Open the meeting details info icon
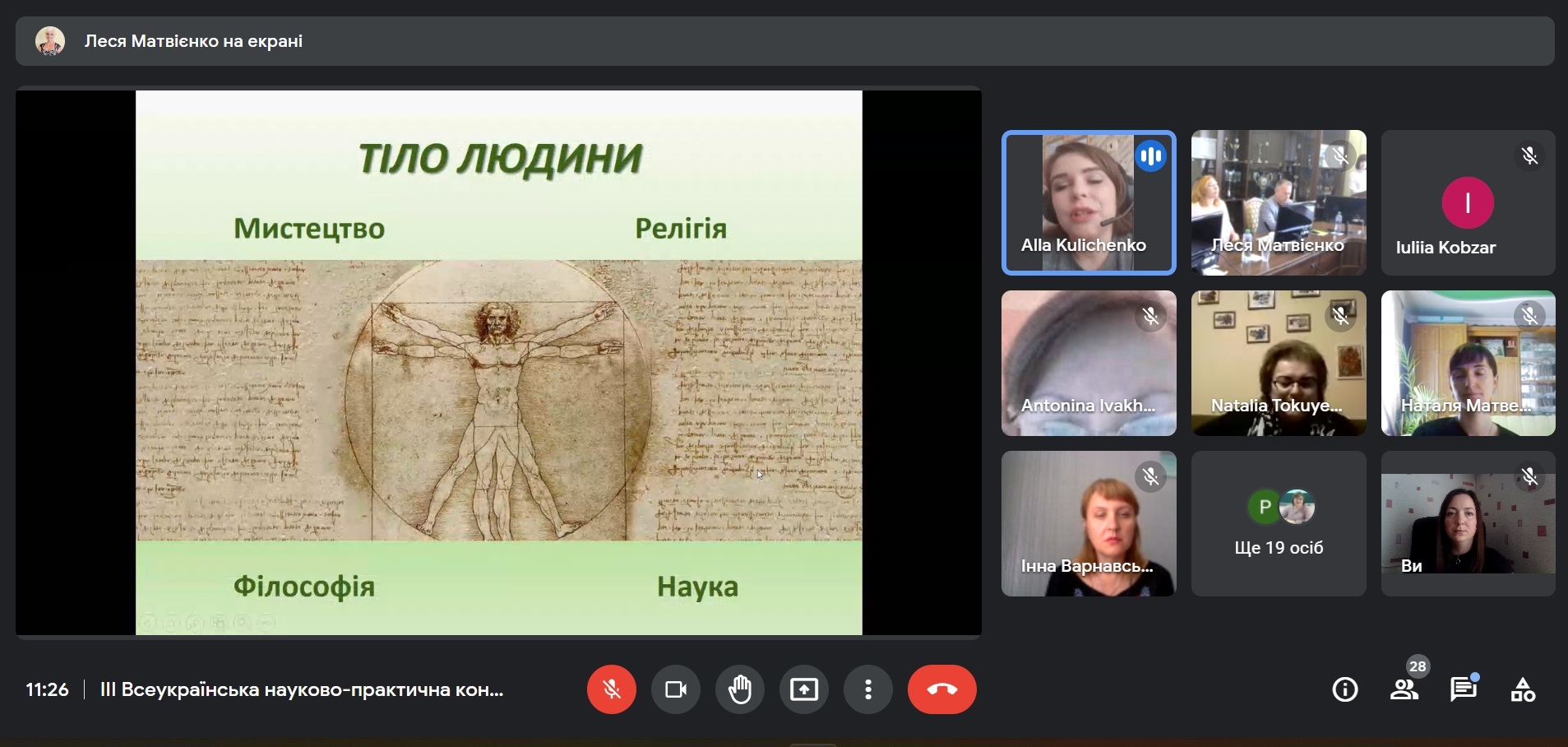The width and height of the screenshot is (1568, 747). click(1345, 689)
